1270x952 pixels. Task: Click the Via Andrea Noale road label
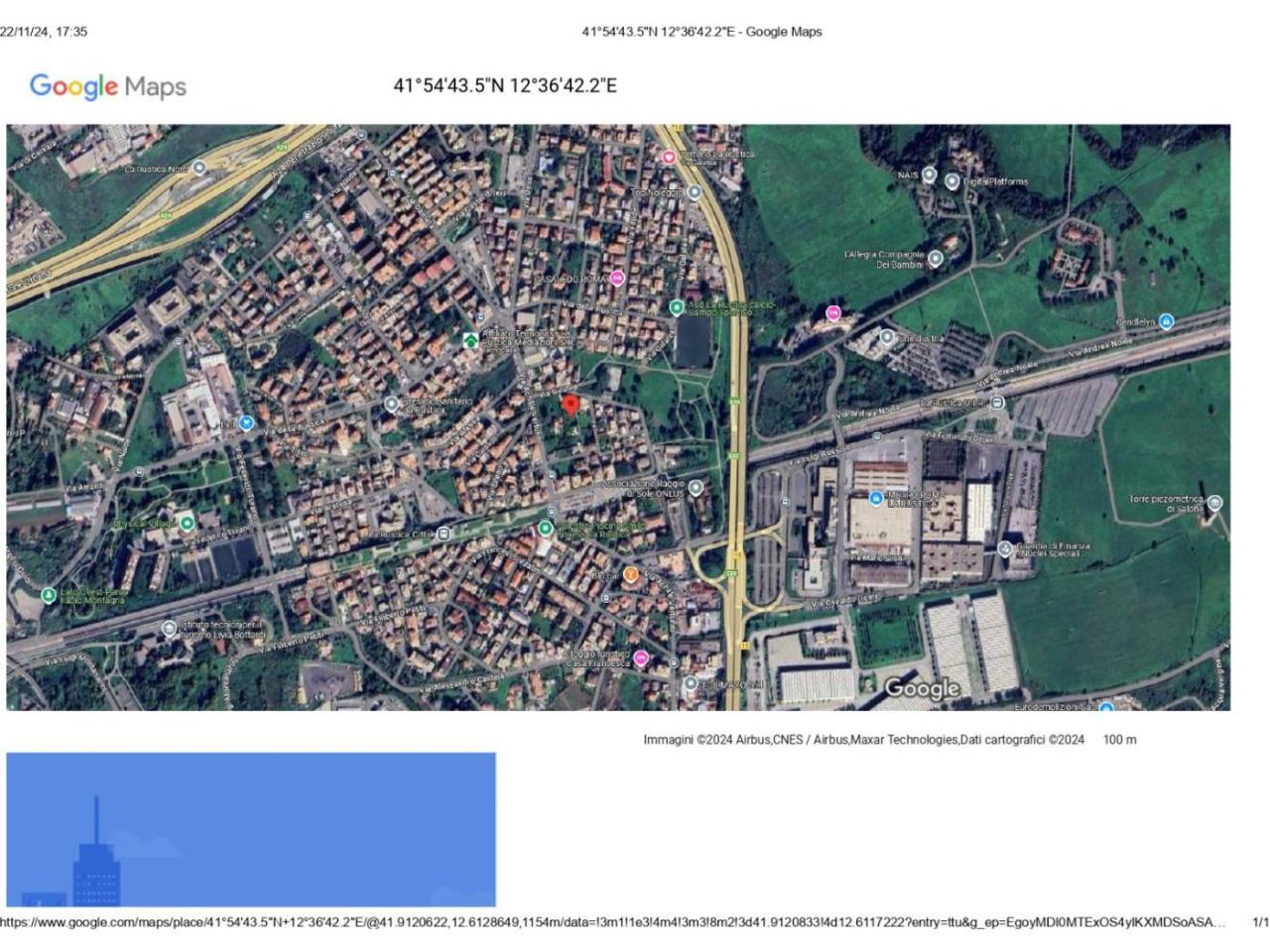(1100, 348)
